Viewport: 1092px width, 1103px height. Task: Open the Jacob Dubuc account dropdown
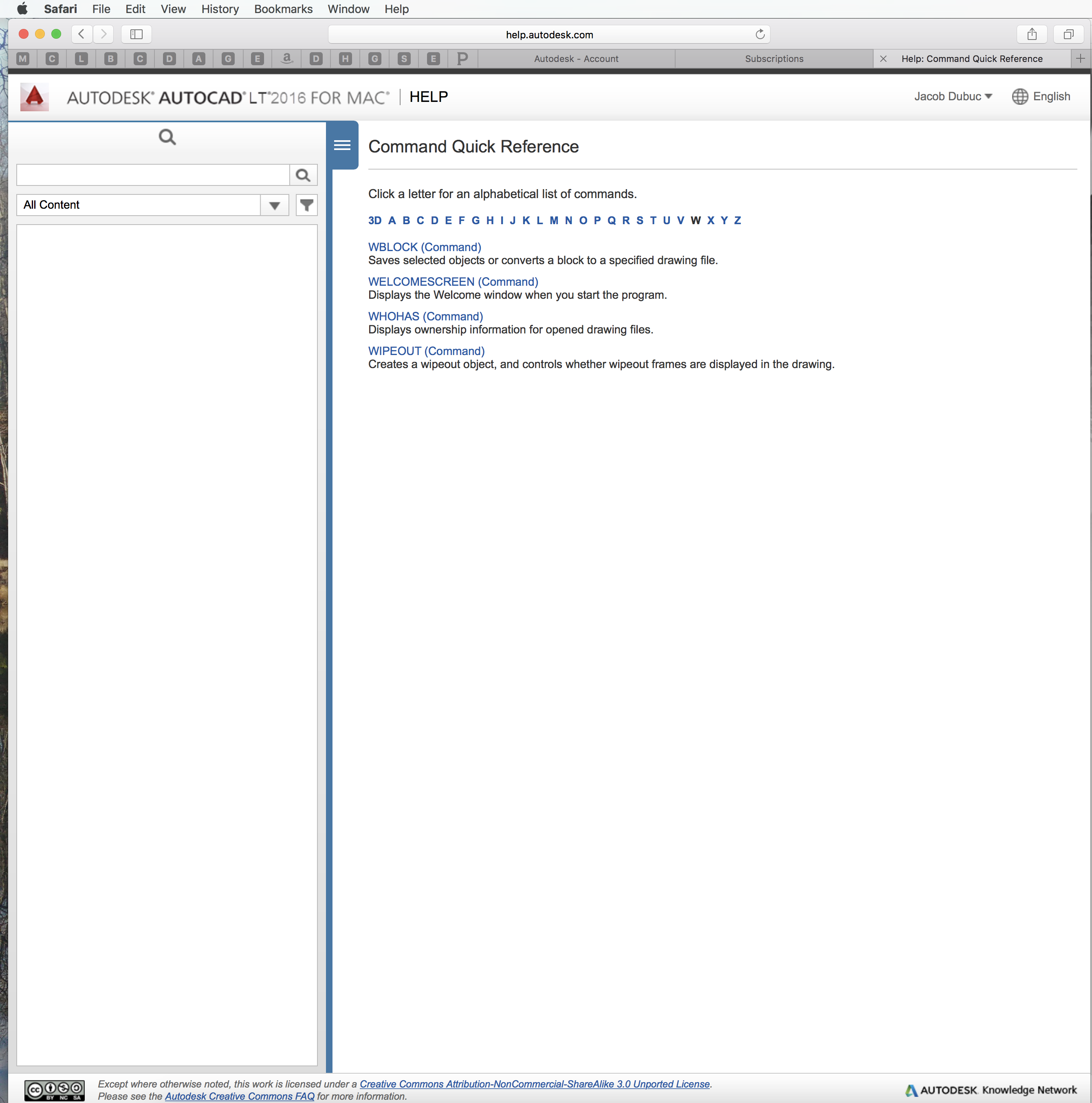tap(953, 97)
